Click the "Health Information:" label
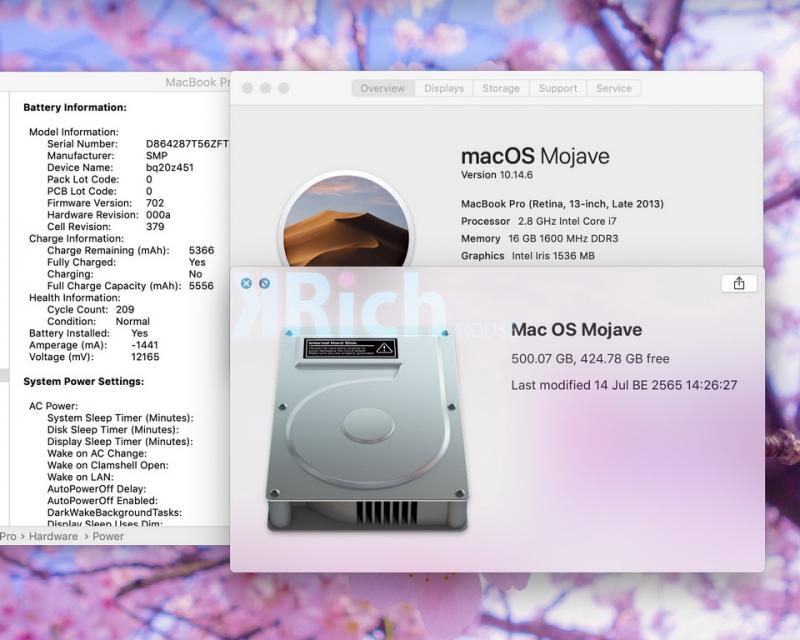Image resolution: width=800 pixels, height=640 pixels. pos(75,298)
